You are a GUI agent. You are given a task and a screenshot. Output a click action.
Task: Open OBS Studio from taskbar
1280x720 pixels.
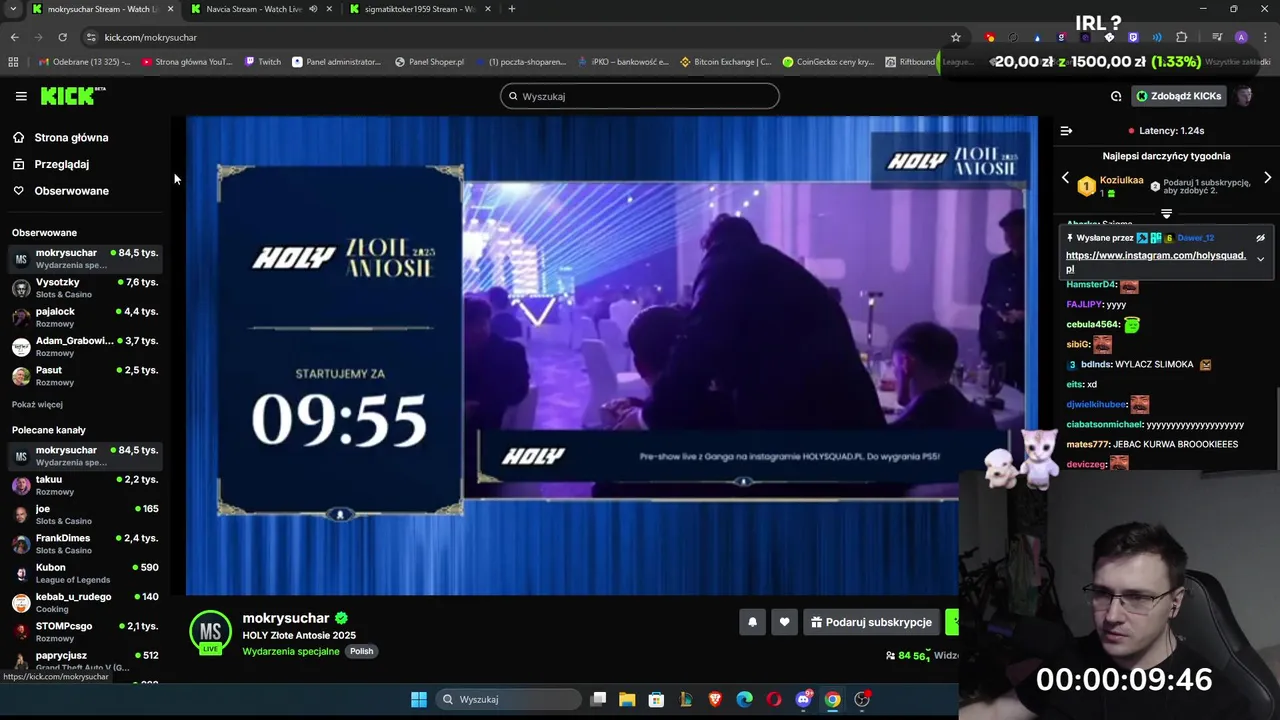click(x=862, y=699)
